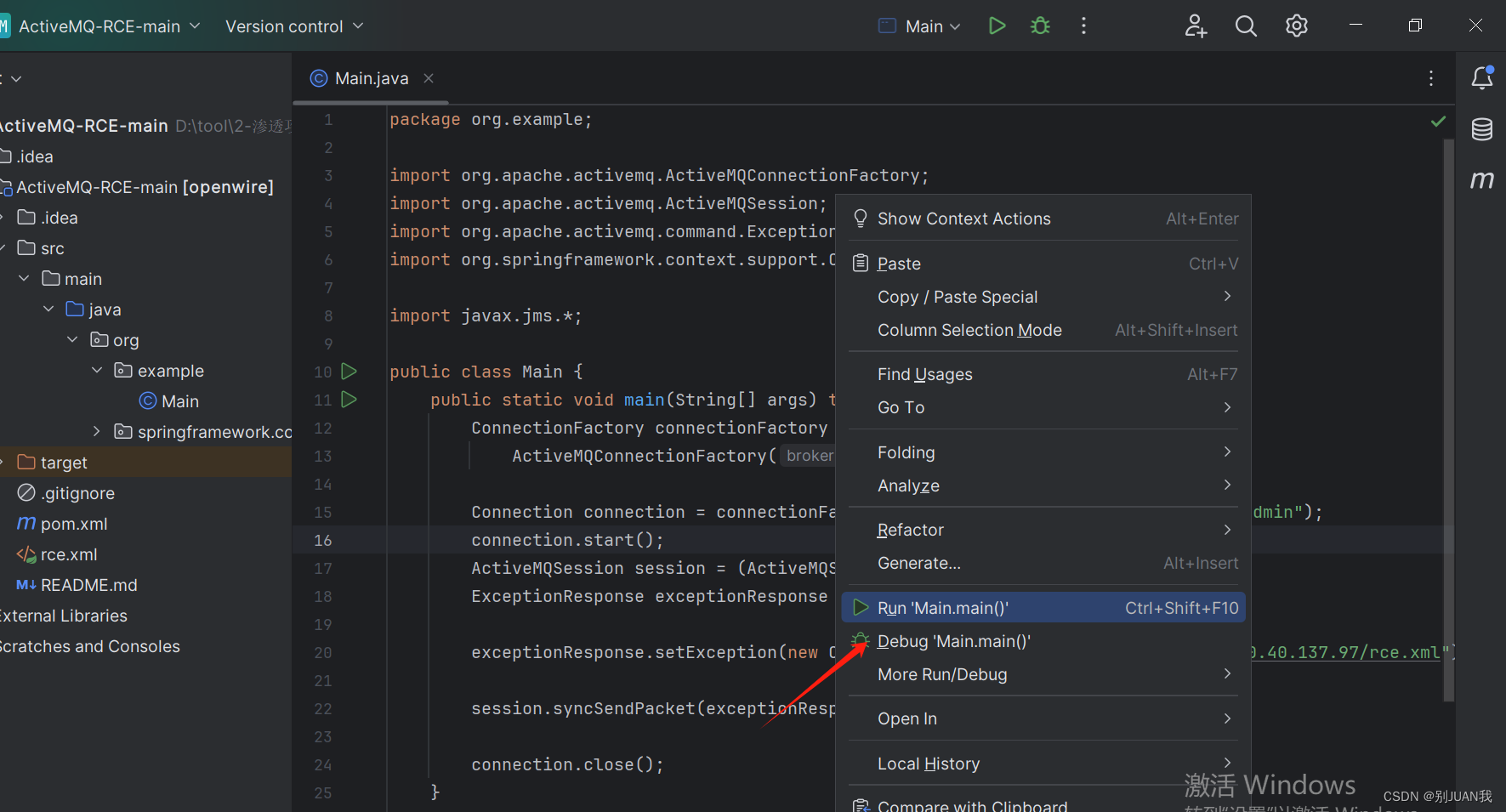Viewport: 1506px width, 812px height.
Task: Choose Compare with Clipboard
Action: [x=1043, y=804]
